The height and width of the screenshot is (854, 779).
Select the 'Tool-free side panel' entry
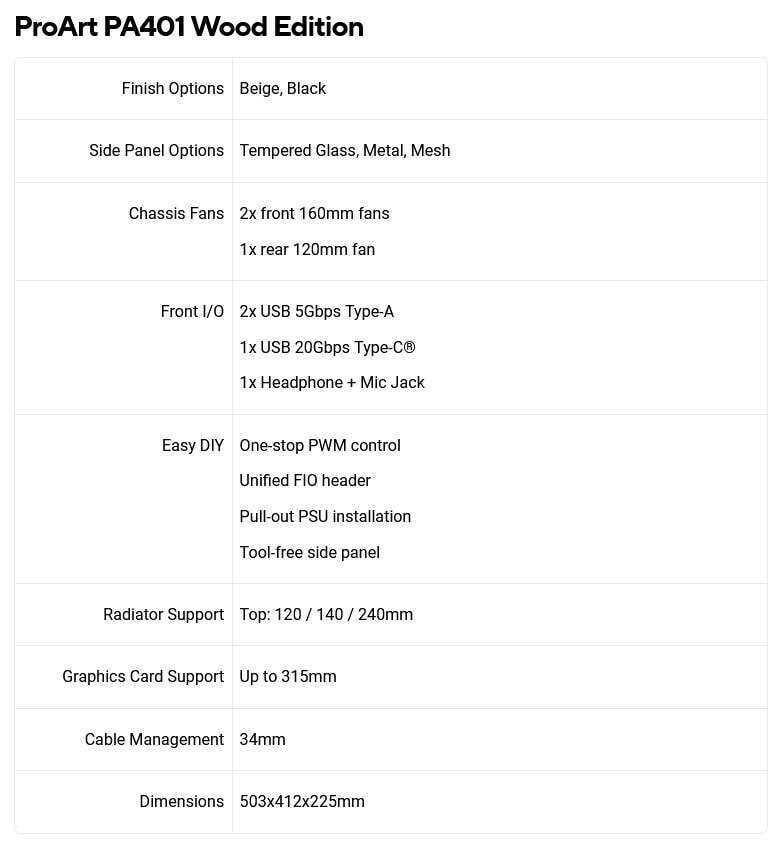(310, 553)
